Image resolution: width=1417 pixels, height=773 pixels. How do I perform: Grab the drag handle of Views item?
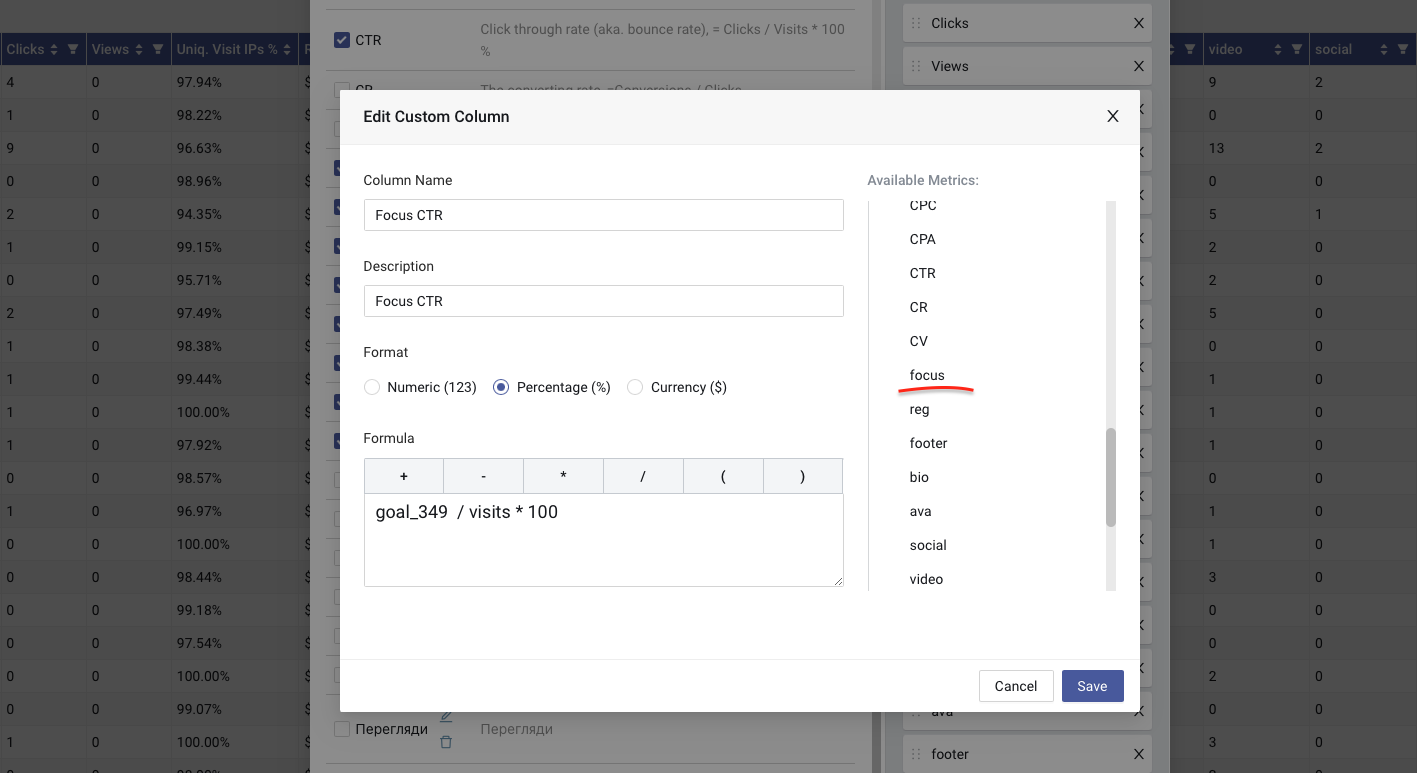pyautogui.click(x=915, y=66)
